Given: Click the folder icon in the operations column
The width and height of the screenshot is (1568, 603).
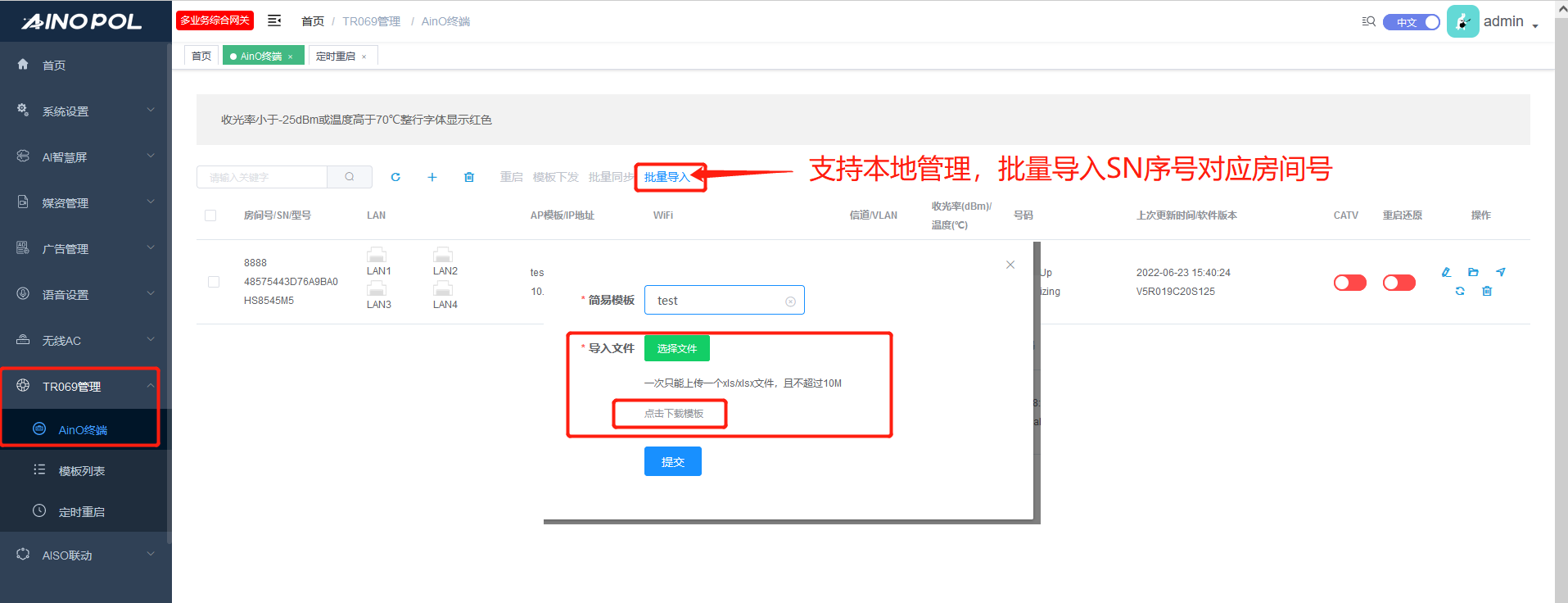Looking at the screenshot, I should (1473, 272).
